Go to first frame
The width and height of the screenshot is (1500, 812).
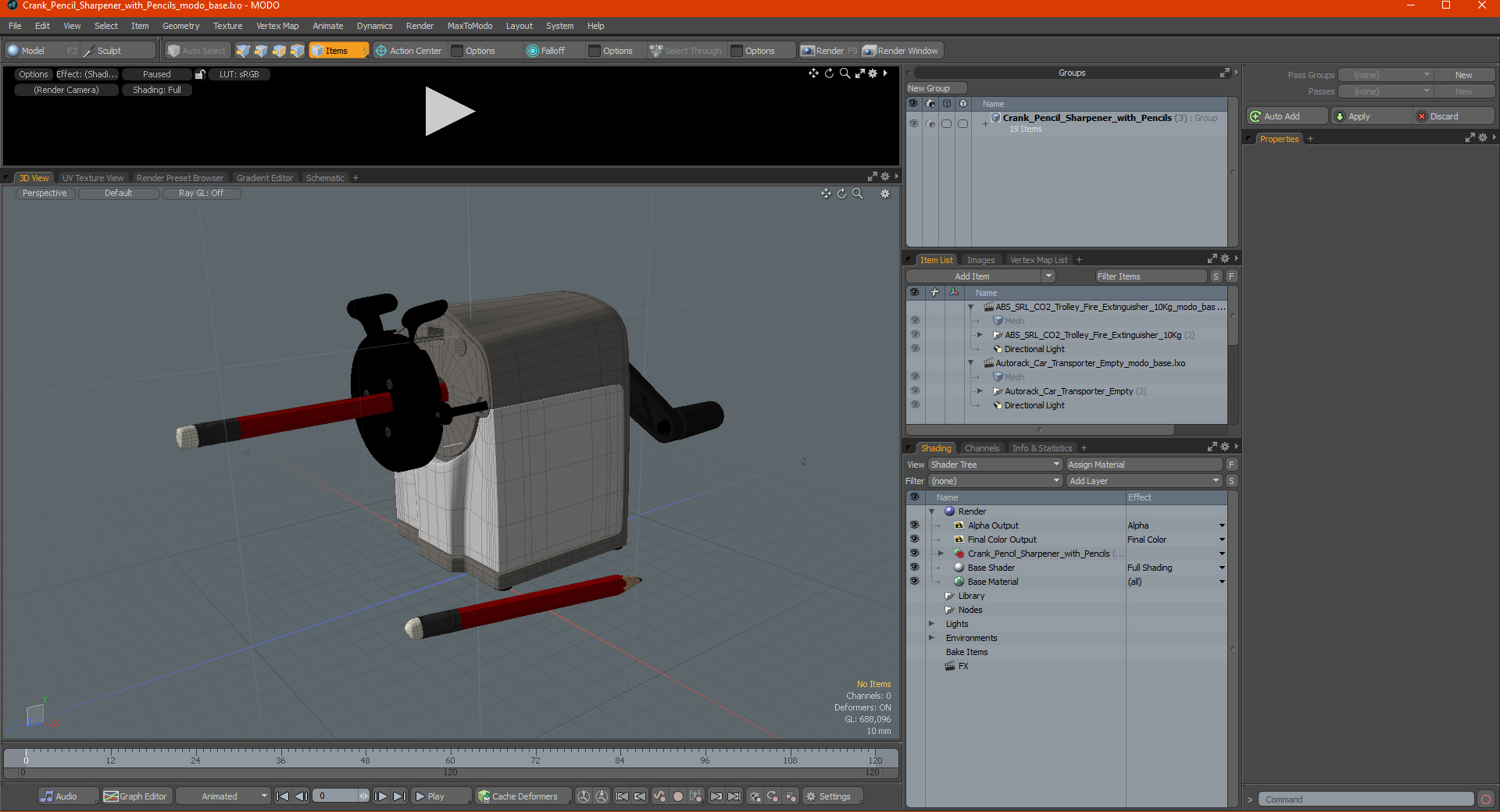283,796
